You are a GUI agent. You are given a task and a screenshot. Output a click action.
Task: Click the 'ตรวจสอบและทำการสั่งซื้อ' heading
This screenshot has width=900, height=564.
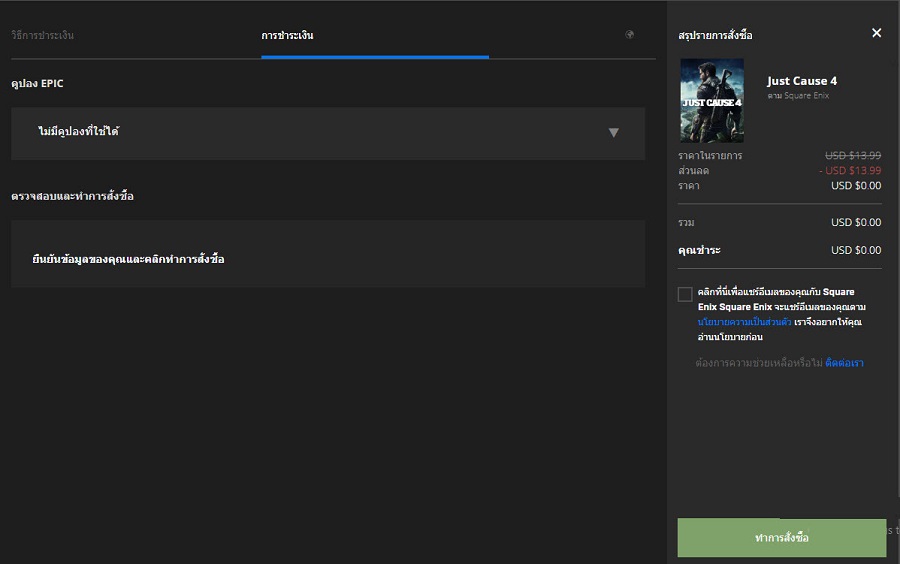pyautogui.click(x=72, y=196)
